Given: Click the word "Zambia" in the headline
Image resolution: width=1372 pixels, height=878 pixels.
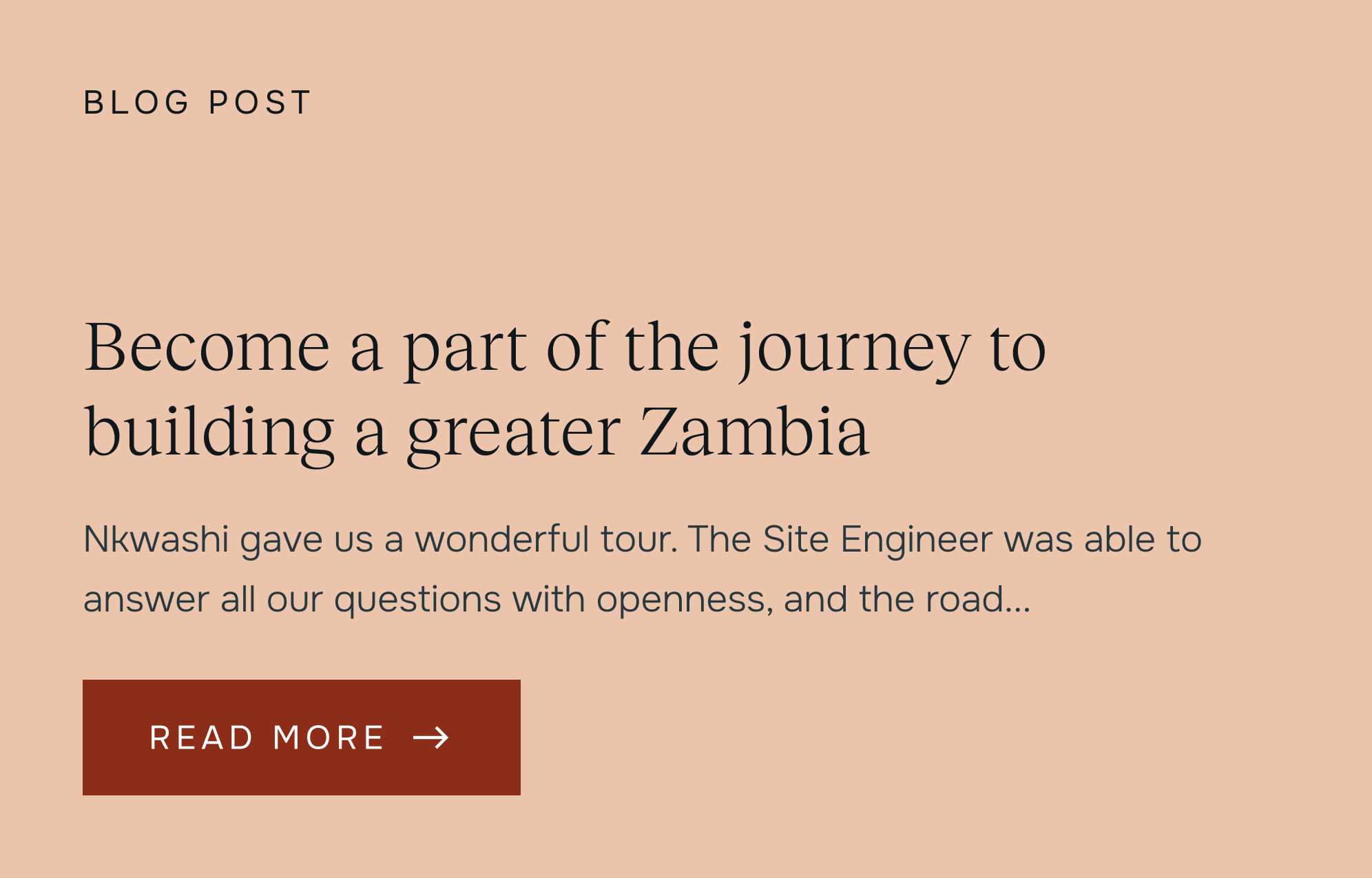Looking at the screenshot, I should pos(755,432).
